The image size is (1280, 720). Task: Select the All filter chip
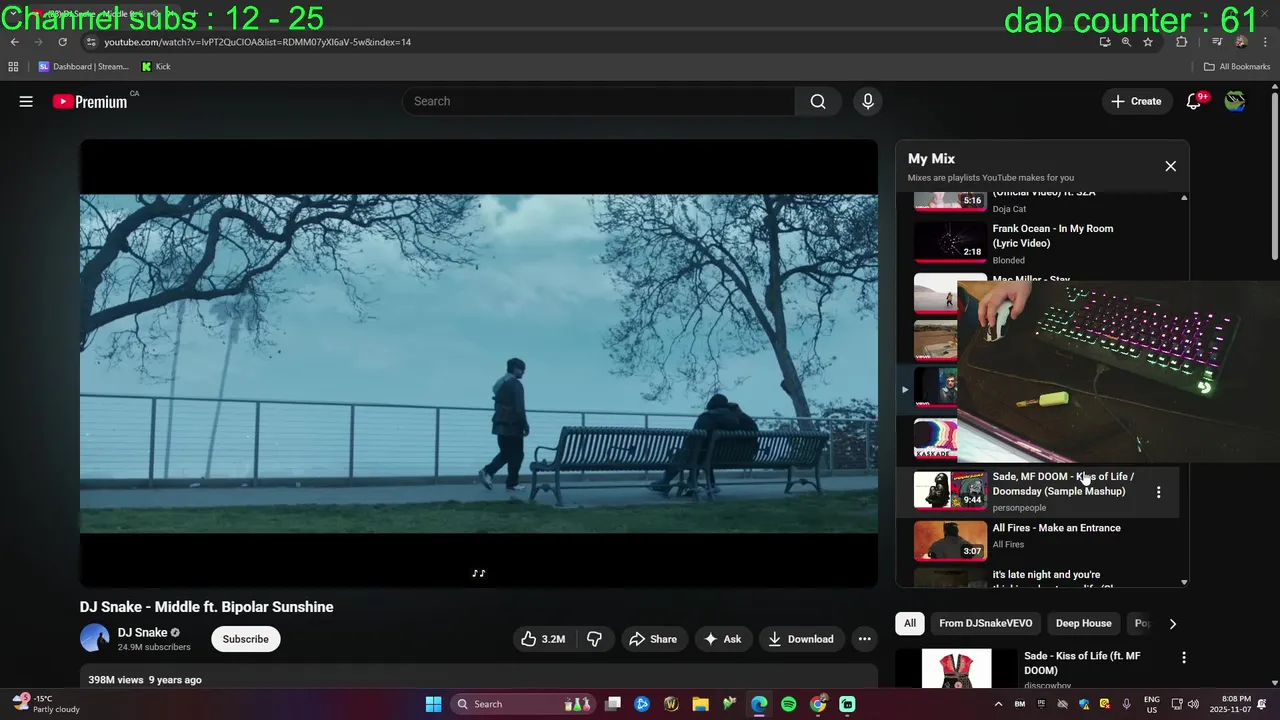tap(910, 623)
